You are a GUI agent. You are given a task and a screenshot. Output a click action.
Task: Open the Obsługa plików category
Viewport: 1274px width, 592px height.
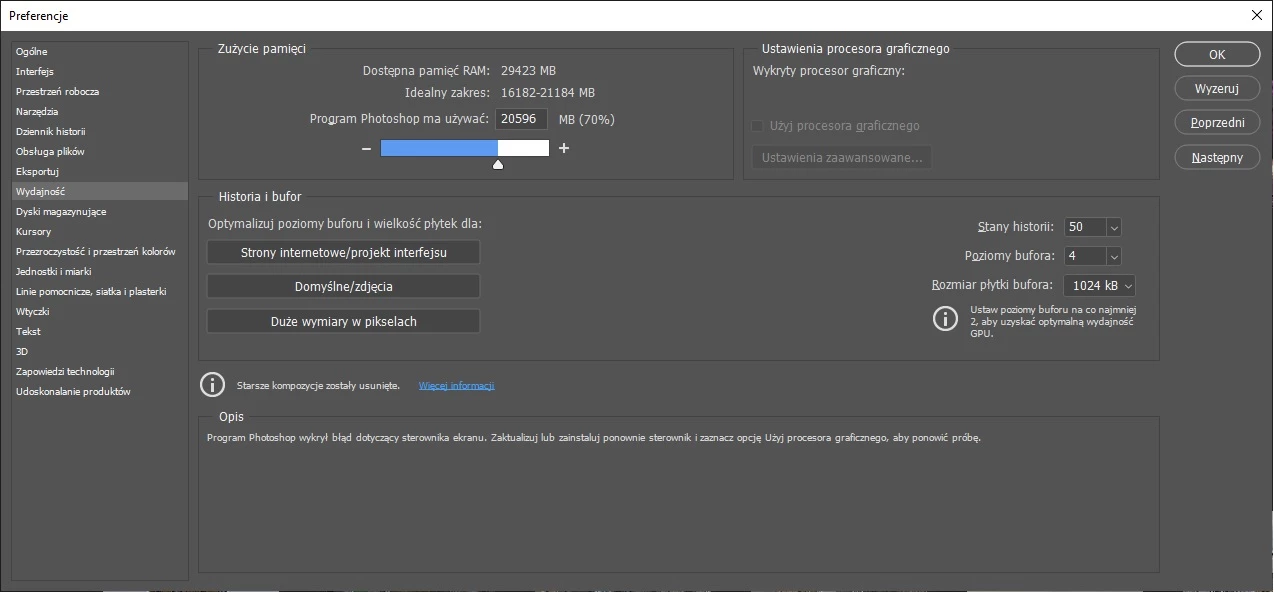tap(99, 151)
